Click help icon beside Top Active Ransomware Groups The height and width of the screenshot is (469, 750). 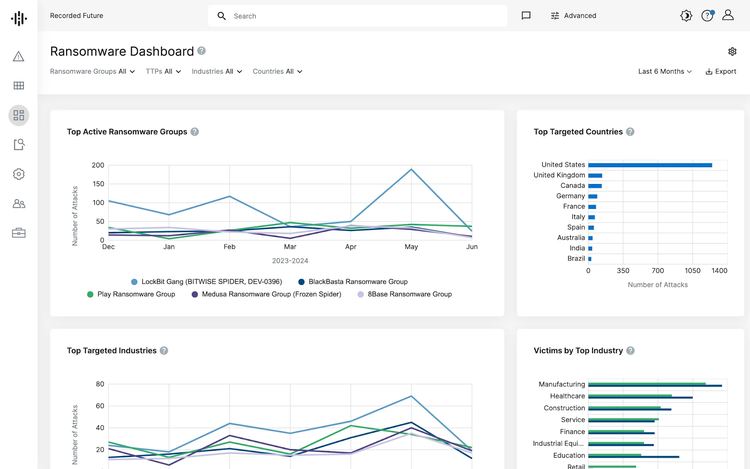[195, 131]
